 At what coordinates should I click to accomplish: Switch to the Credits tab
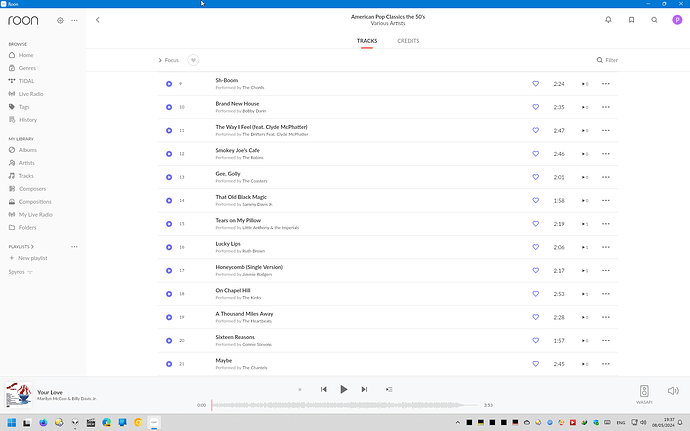point(408,41)
